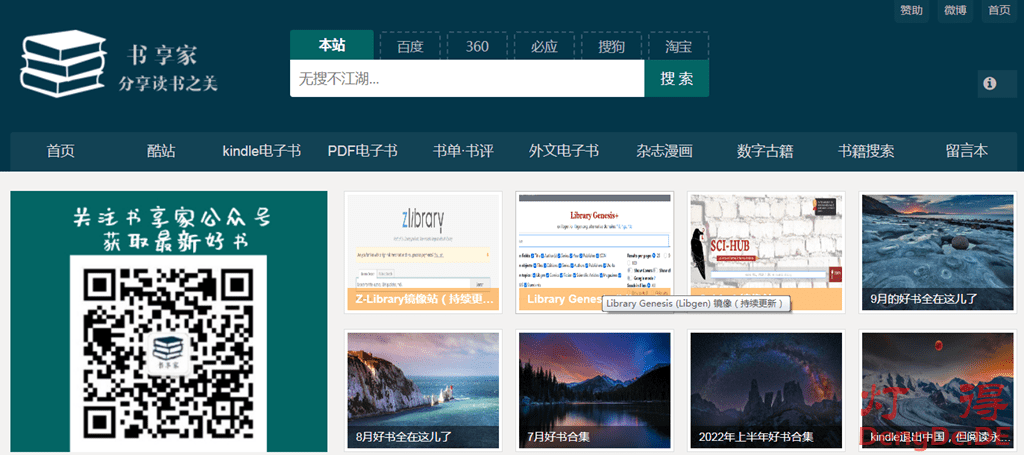
Task: Choose the 淘宝 search tab
Action: click(x=678, y=46)
